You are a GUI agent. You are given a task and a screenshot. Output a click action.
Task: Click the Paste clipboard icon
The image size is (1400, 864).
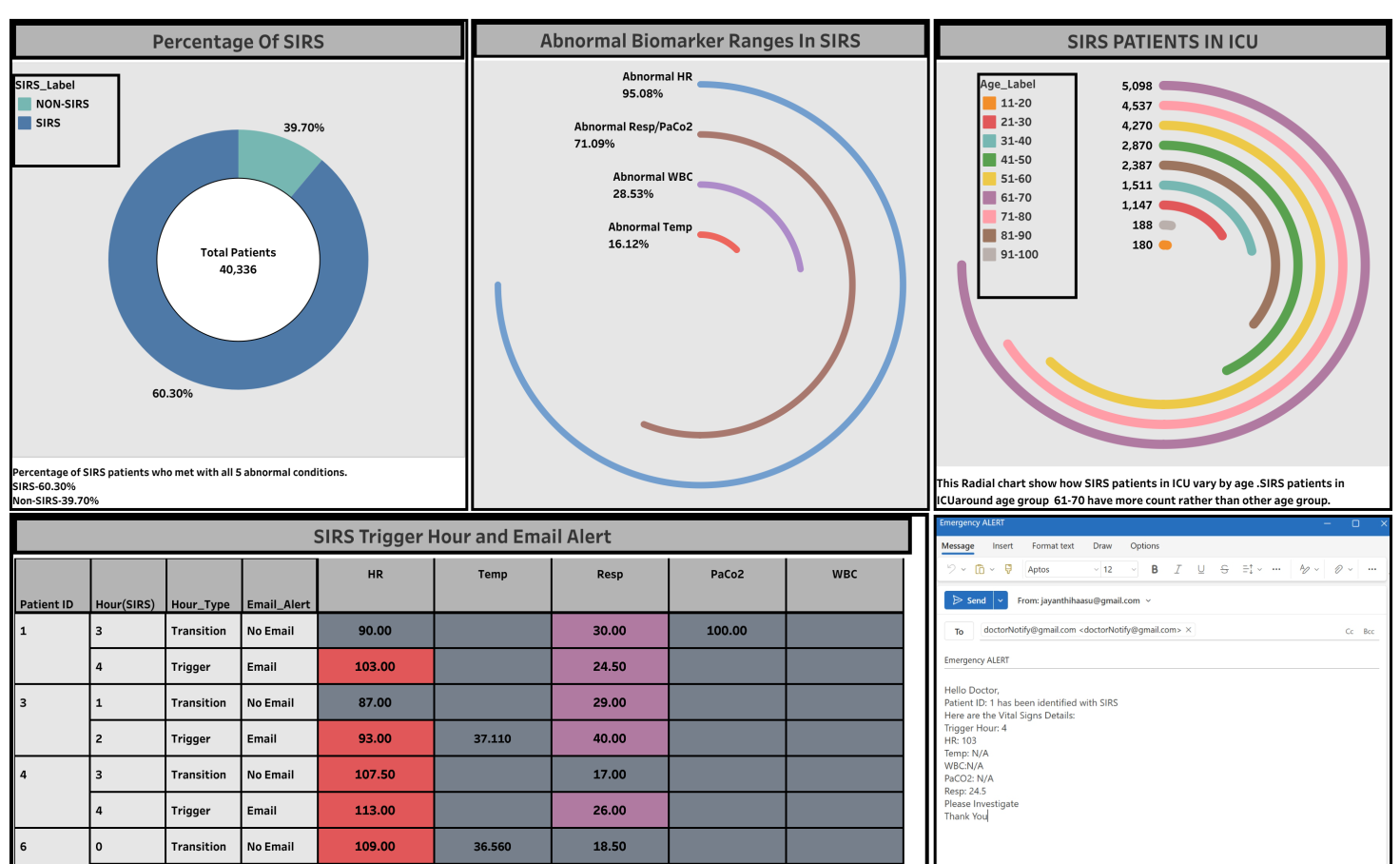(x=979, y=569)
